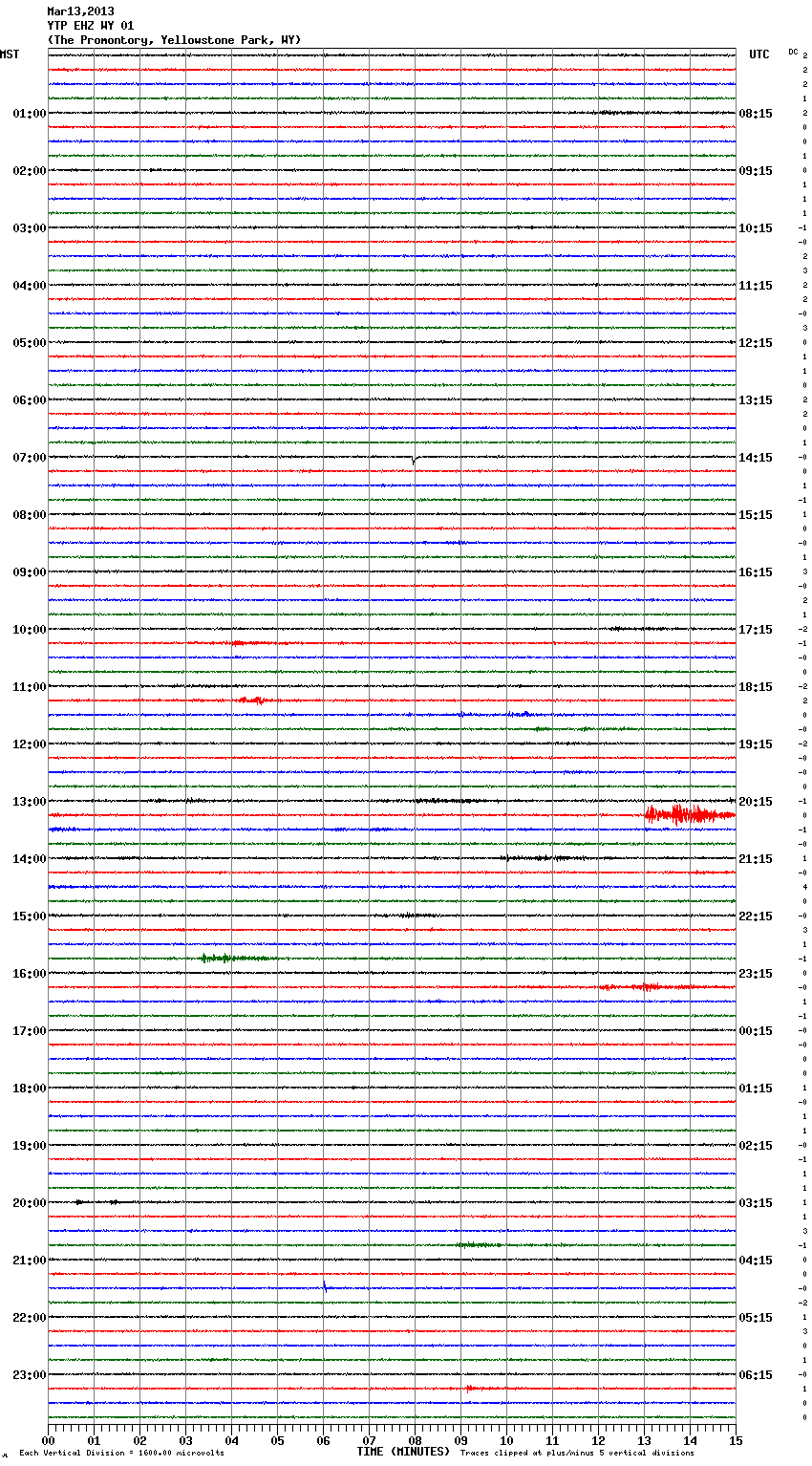This screenshot has height=1466, width=812.
Task: Click the 22:00 MST time label
Action: click(30, 1318)
